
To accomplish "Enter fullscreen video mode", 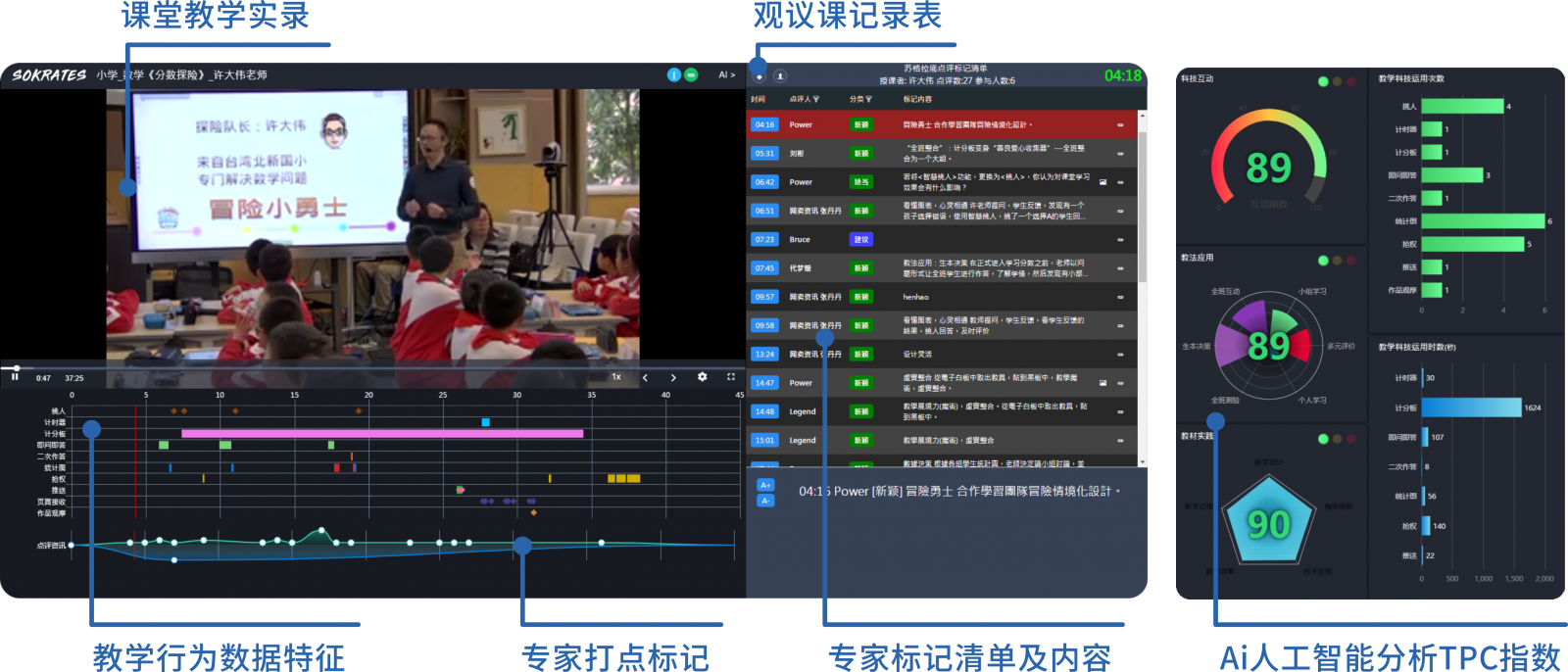I will [x=730, y=377].
